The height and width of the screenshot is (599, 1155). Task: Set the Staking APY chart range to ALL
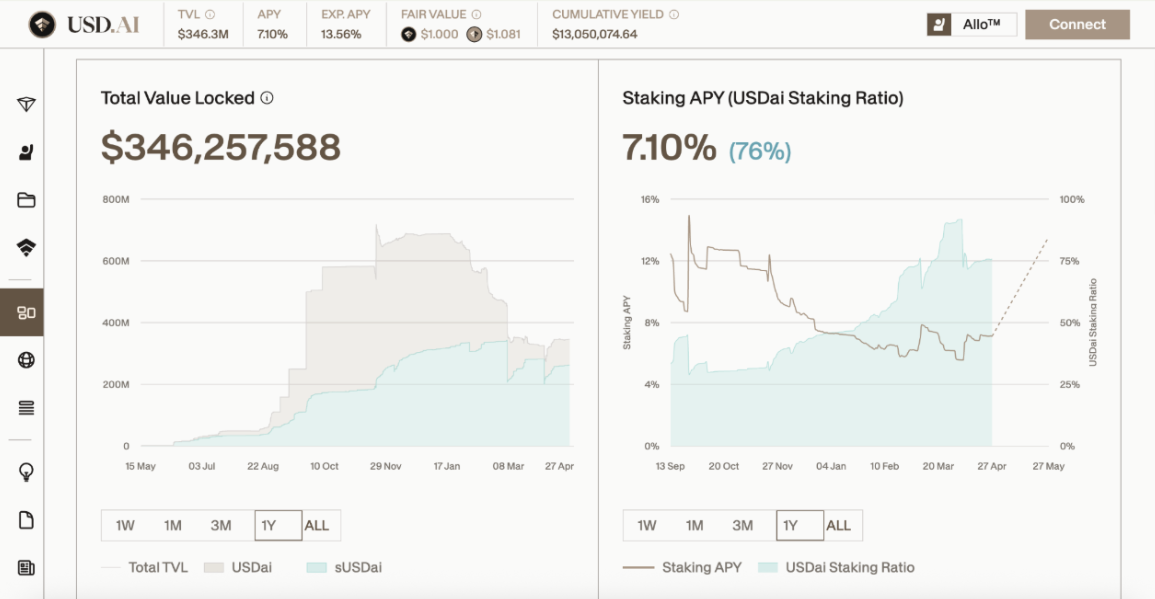[x=839, y=525]
